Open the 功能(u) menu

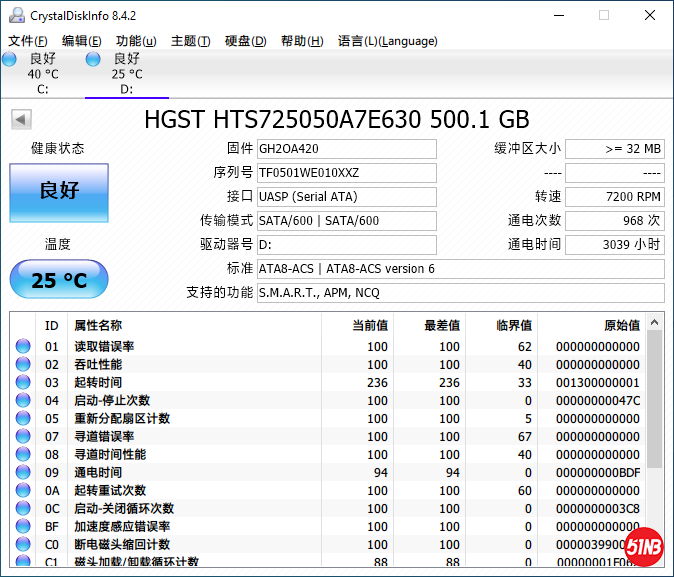point(136,41)
